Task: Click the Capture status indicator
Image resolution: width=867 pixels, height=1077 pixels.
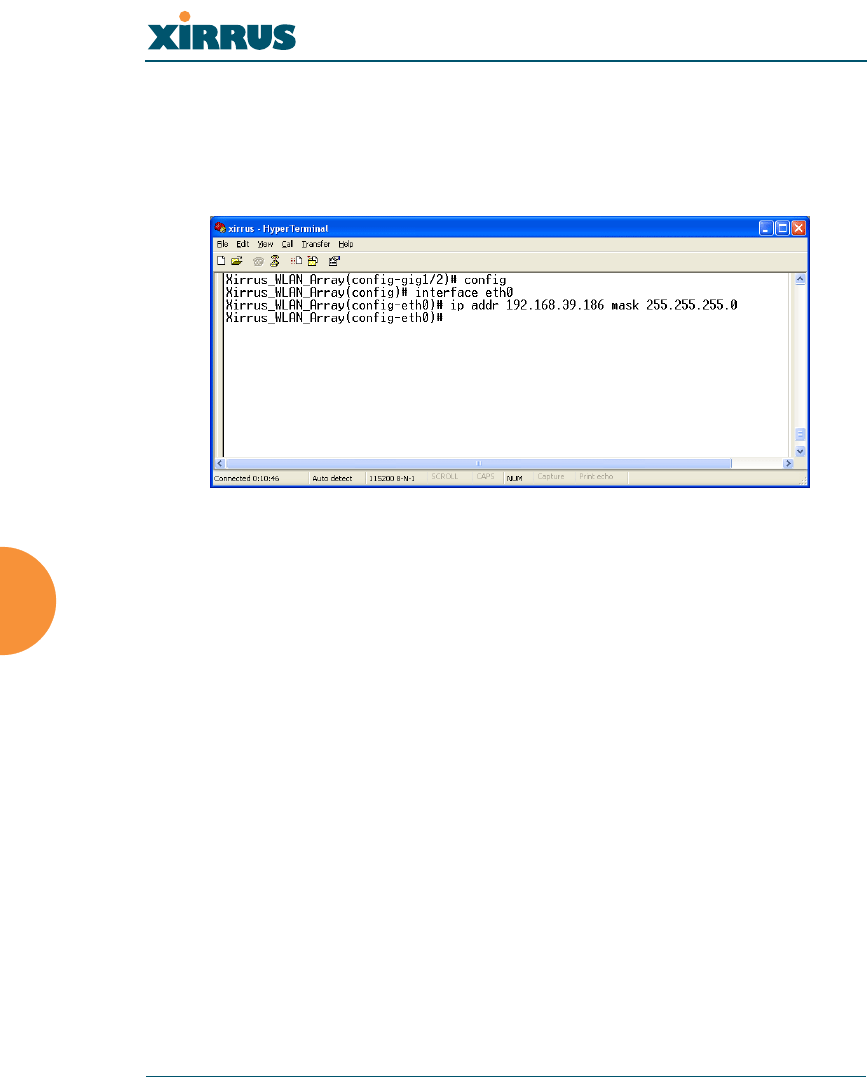Action: pyautogui.click(x=551, y=477)
